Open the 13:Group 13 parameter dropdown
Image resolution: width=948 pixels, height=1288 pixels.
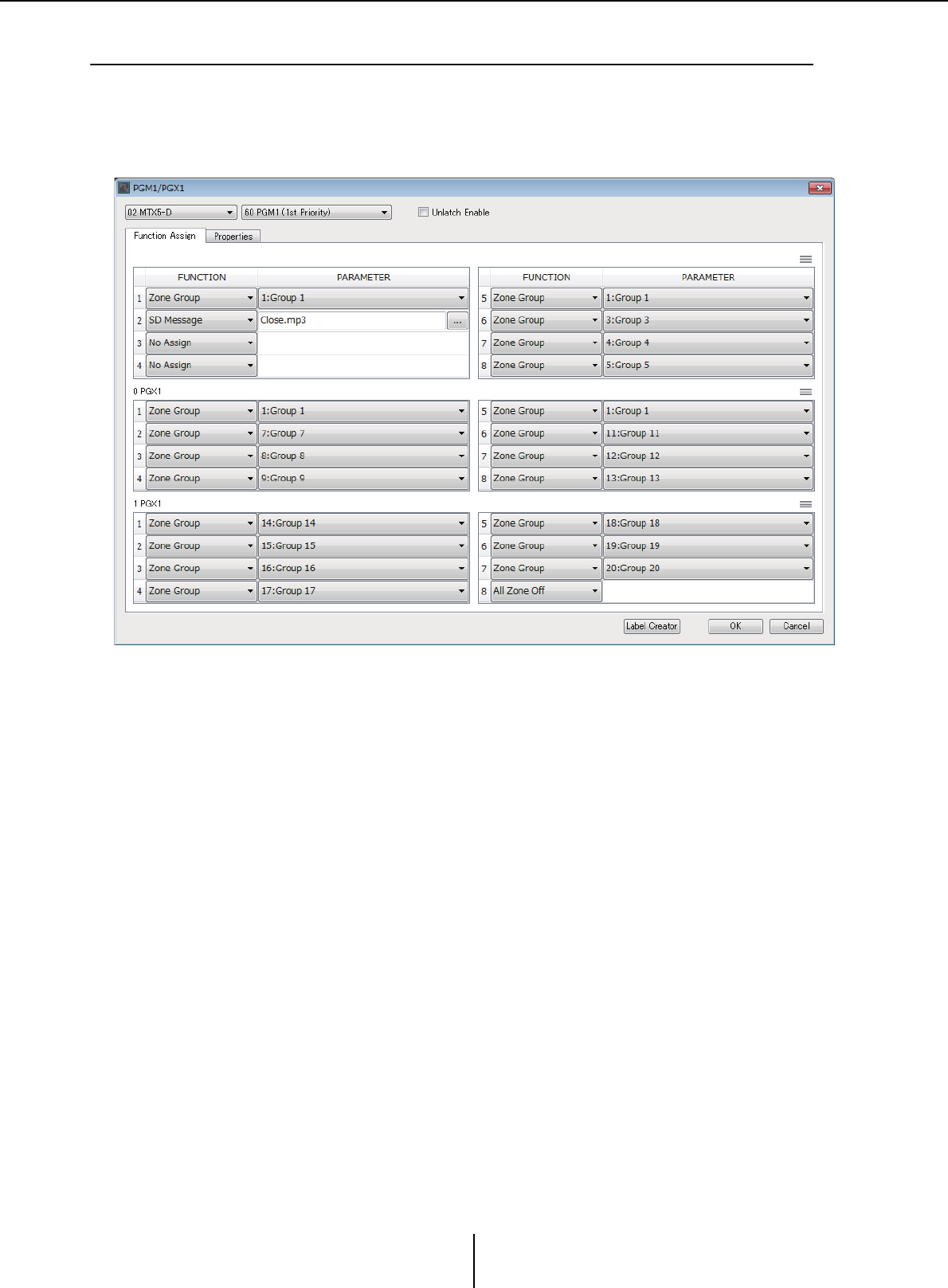pyautogui.click(x=707, y=478)
